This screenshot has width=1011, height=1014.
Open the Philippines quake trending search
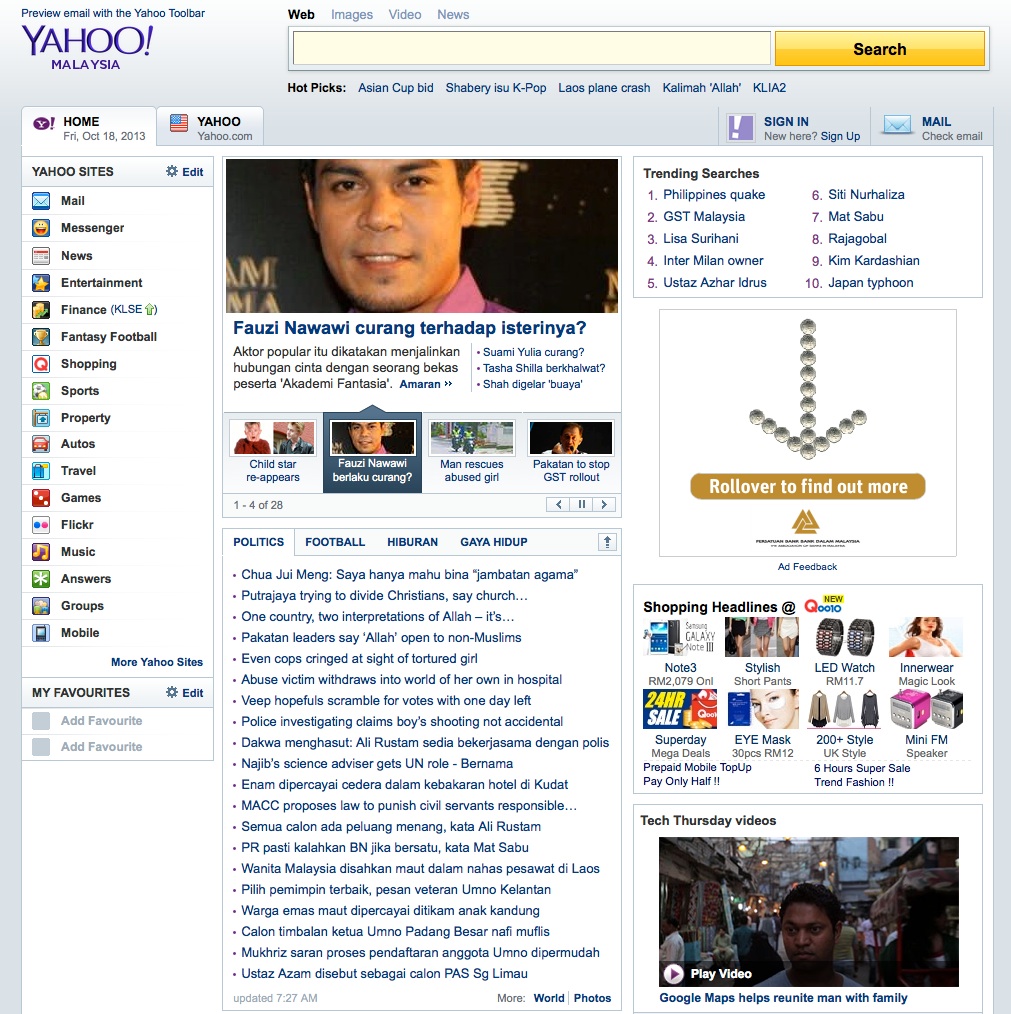(714, 195)
